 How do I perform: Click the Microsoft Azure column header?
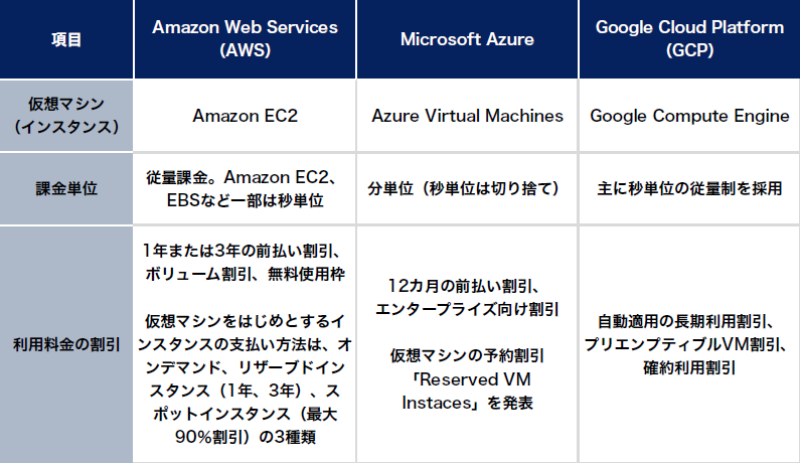(466, 40)
